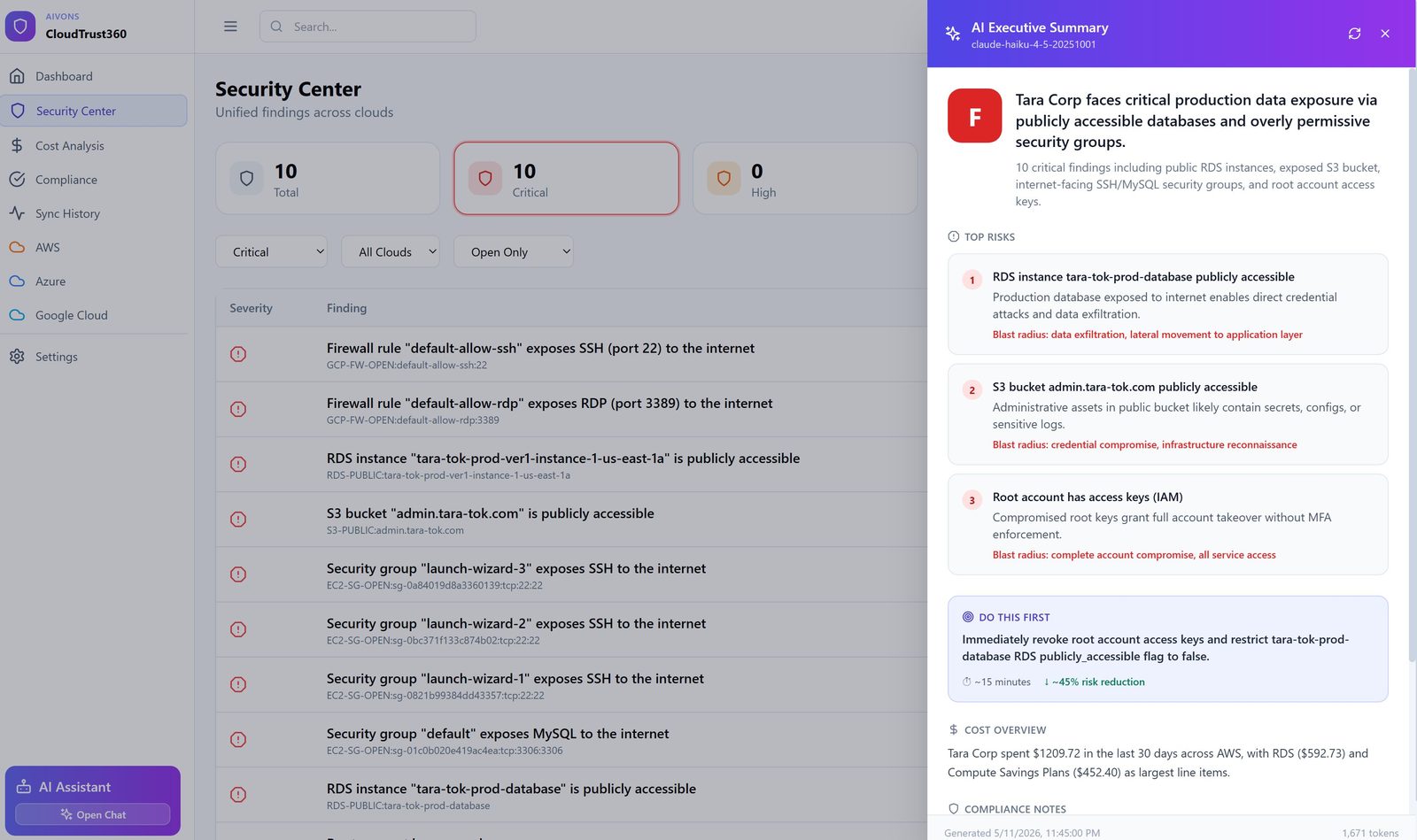
Task: Click the ~45% risk reduction label
Action: [x=1095, y=682]
